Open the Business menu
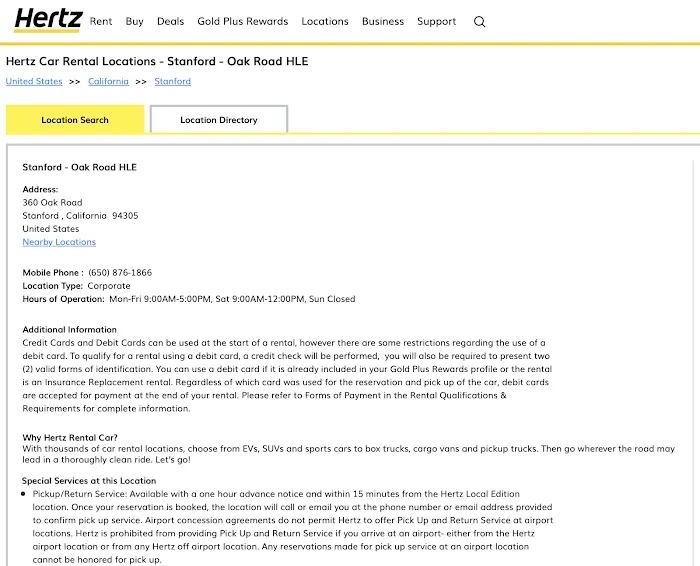Image resolution: width=700 pixels, height=566 pixels. [x=383, y=21]
